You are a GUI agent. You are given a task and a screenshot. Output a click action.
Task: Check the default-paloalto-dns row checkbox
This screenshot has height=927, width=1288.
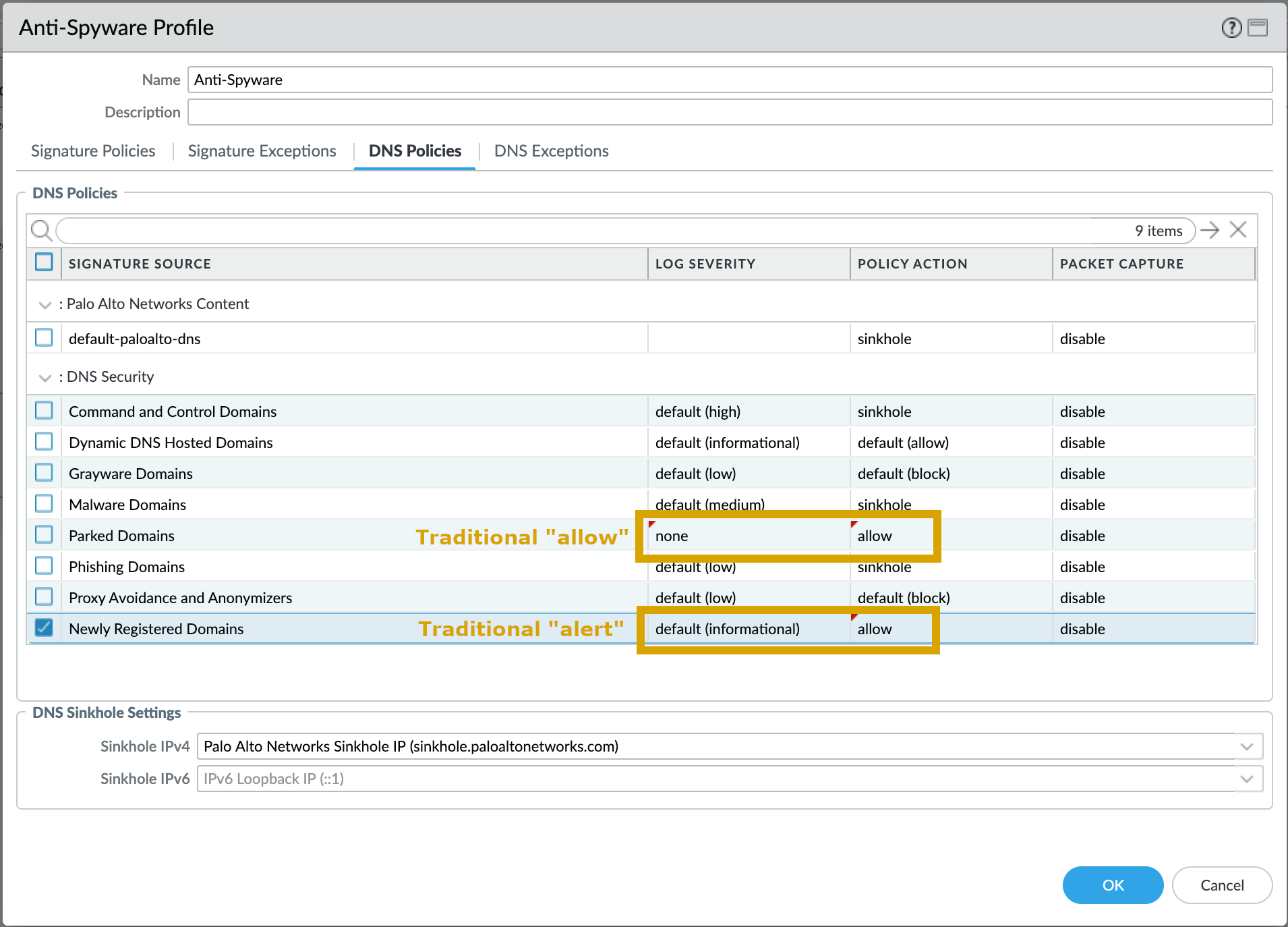(x=44, y=338)
